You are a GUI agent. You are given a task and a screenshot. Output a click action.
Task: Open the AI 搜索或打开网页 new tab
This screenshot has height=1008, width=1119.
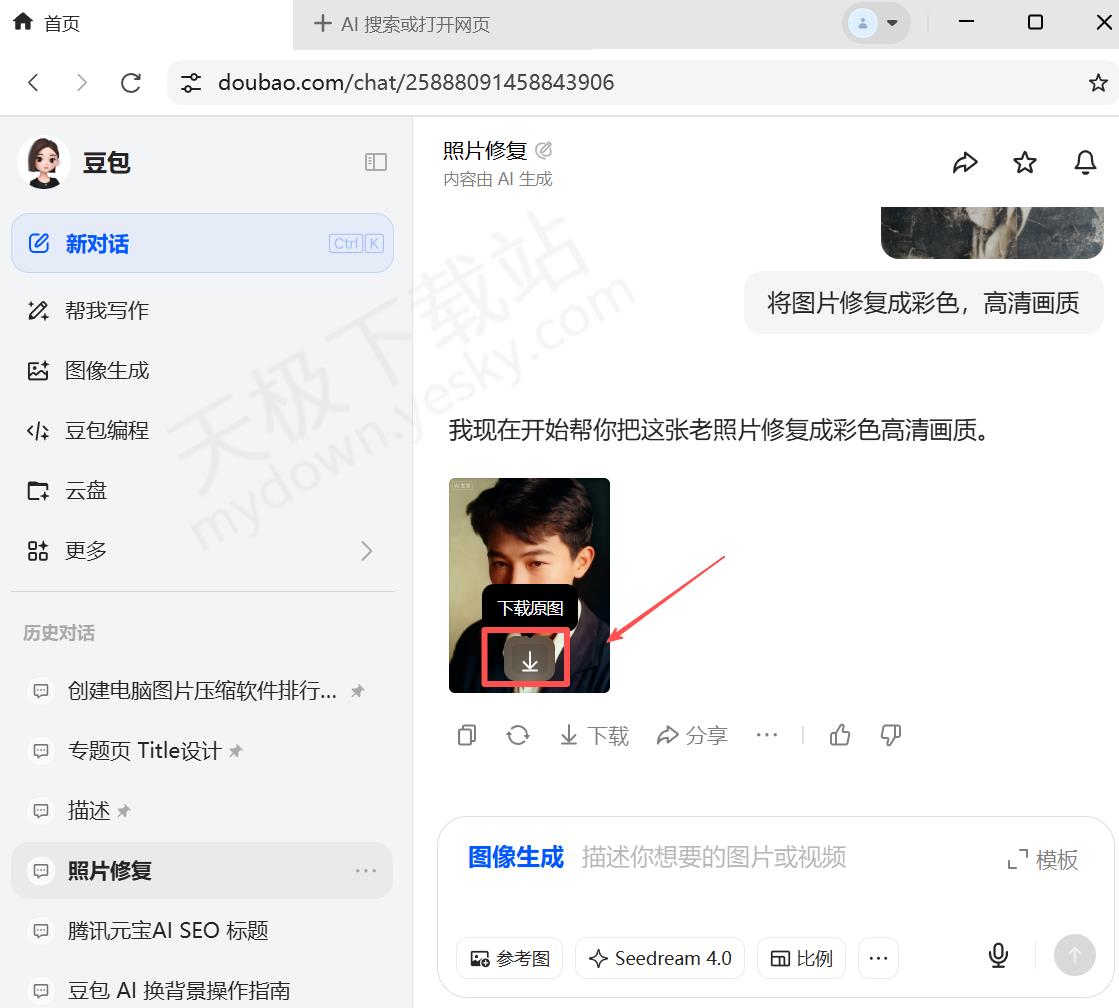point(403,24)
